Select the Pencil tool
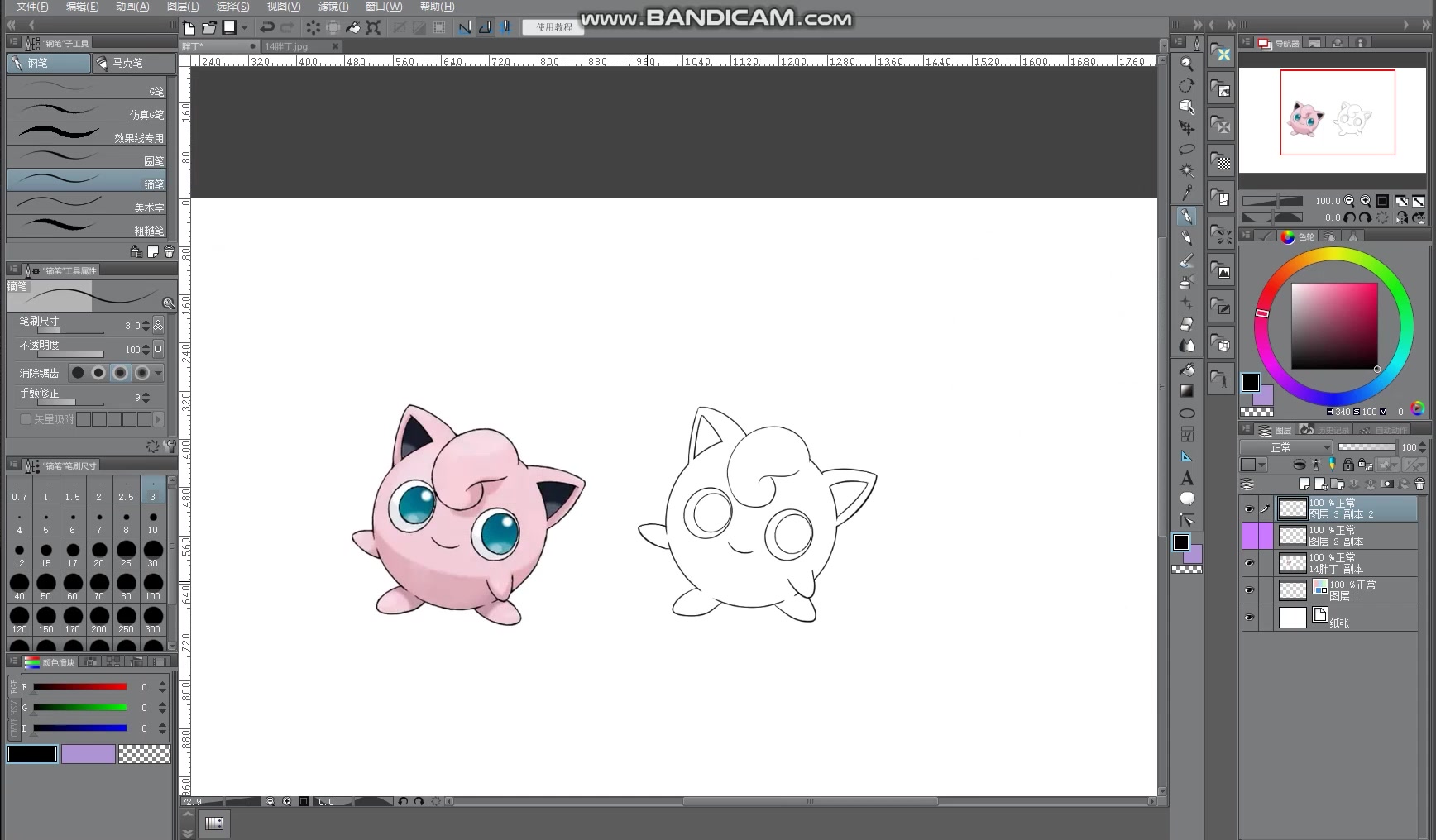1436x840 pixels. tap(1186, 238)
